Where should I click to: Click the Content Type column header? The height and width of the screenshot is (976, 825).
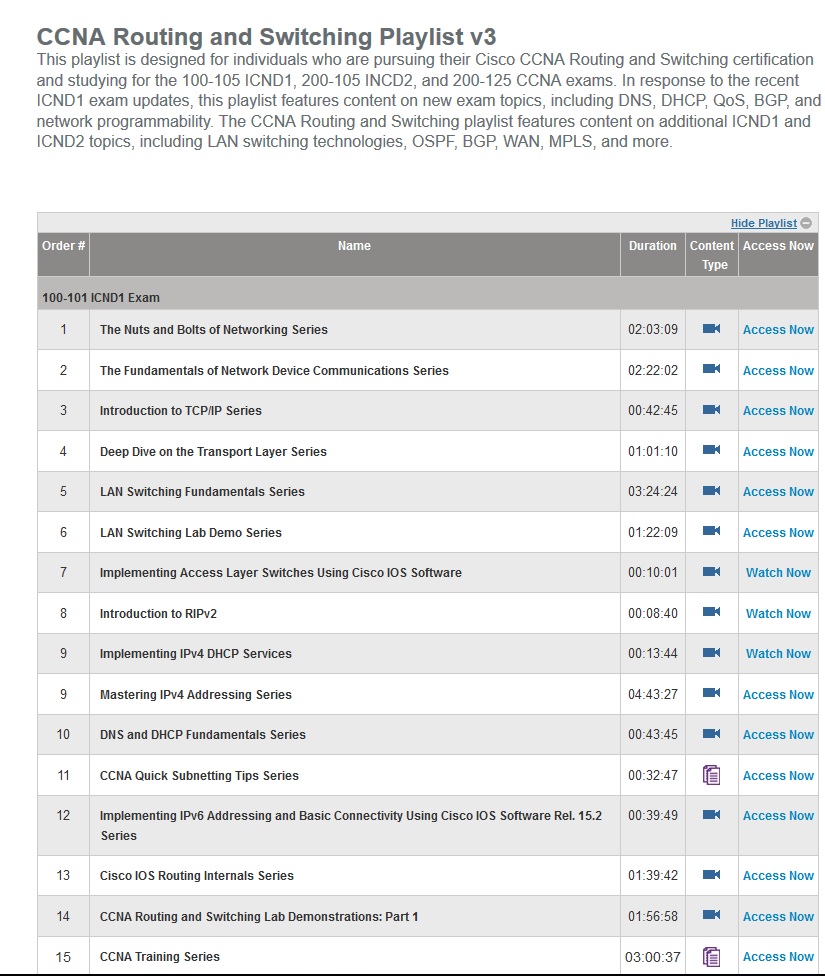tap(712, 254)
